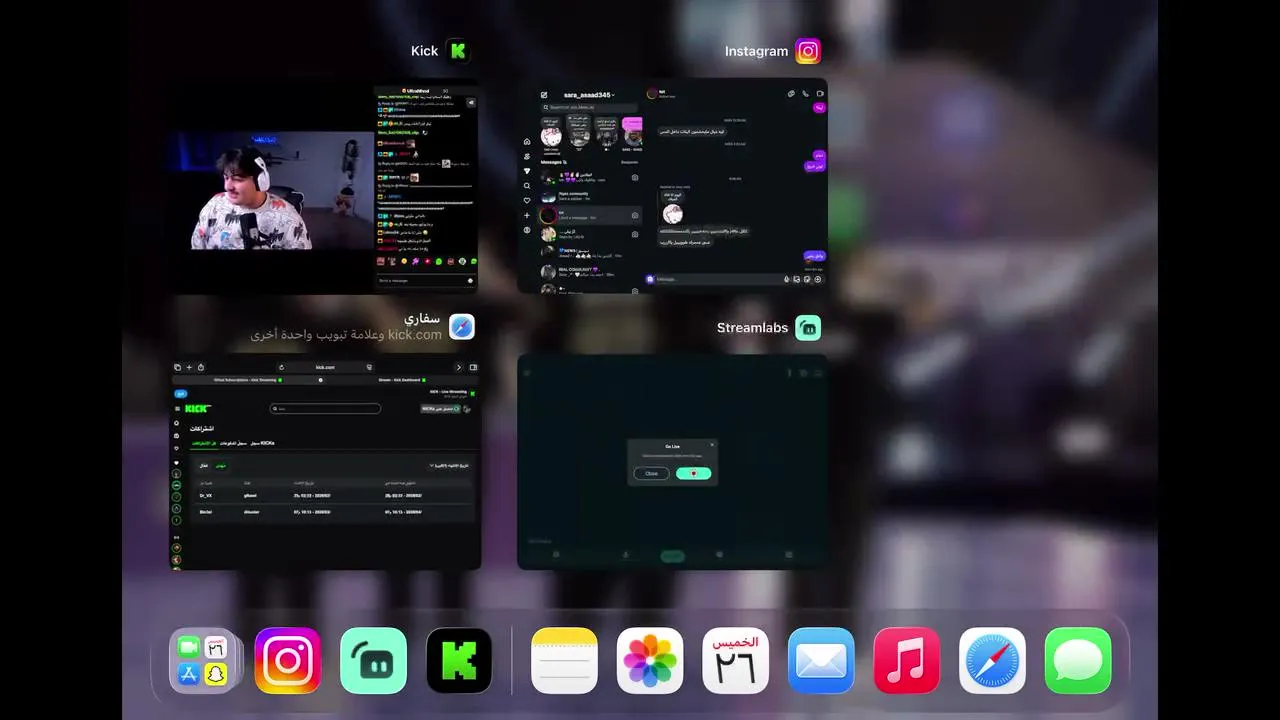The image size is (1280, 720).
Task: Launch Instagram from the dock
Action: (288, 661)
